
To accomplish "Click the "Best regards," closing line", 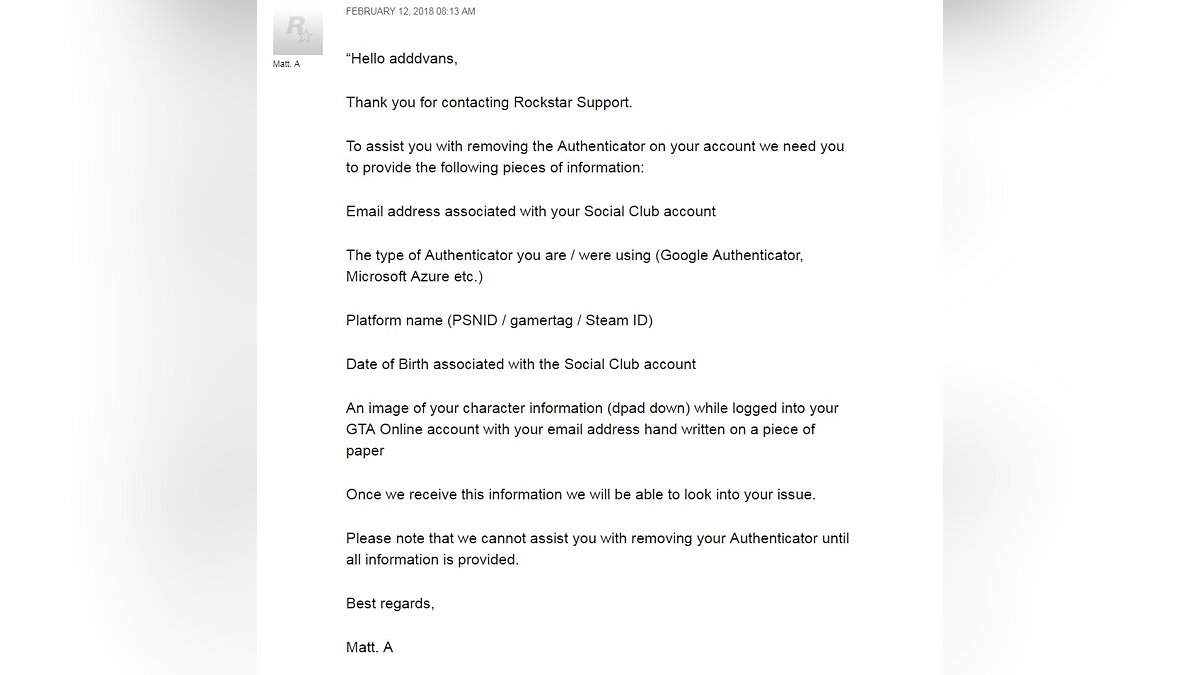I will 390,603.
